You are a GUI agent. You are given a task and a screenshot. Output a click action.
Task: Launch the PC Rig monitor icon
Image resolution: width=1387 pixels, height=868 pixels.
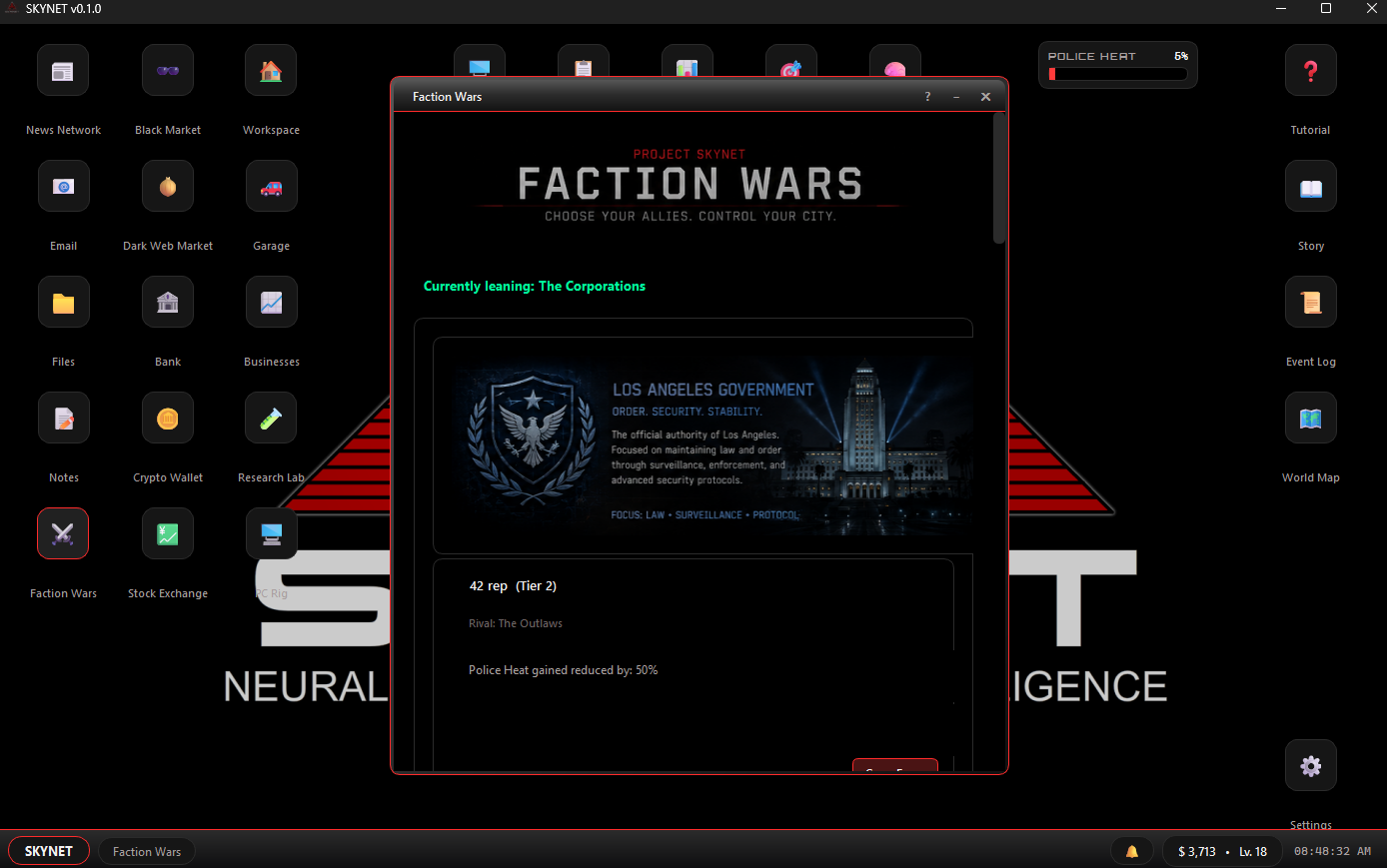(x=271, y=534)
